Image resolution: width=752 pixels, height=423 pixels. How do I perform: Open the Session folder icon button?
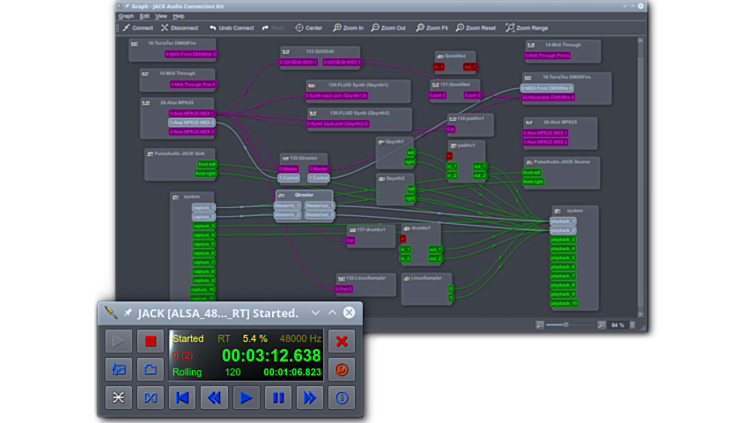152,369
